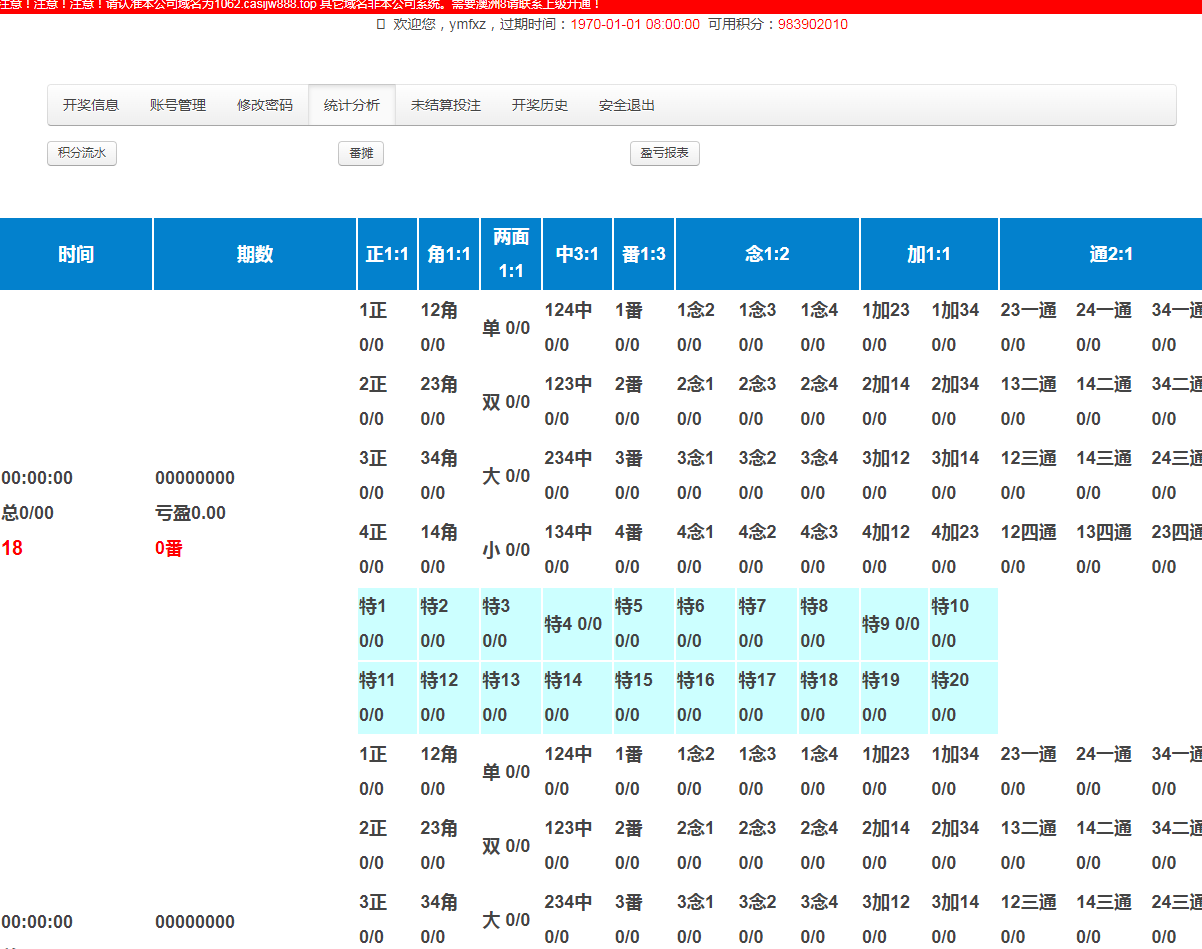The height and width of the screenshot is (949, 1202).
Task: Open the 盈亏报表 report button
Action: 665,153
